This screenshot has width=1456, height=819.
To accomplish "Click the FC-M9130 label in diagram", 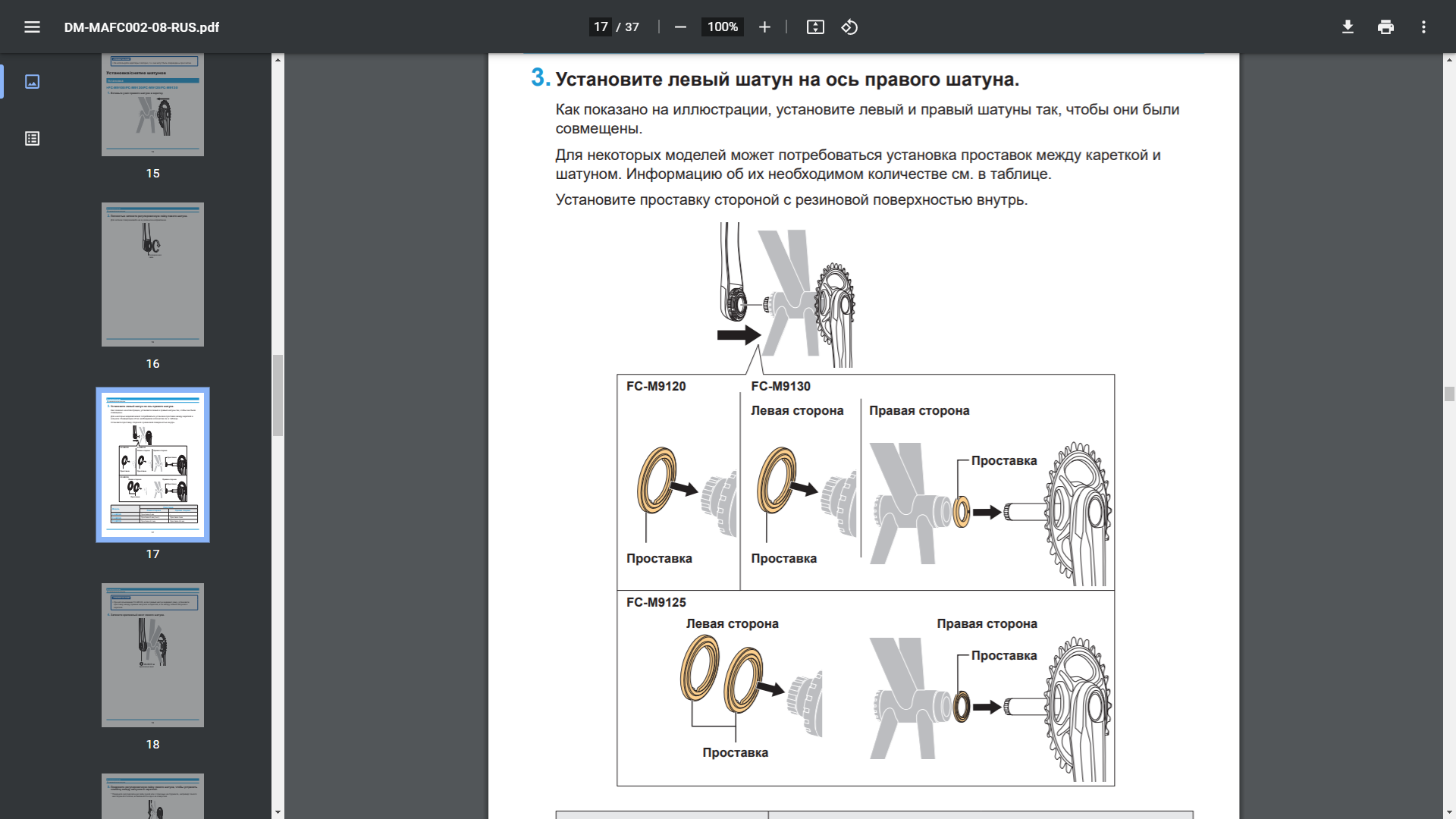I will [780, 386].
